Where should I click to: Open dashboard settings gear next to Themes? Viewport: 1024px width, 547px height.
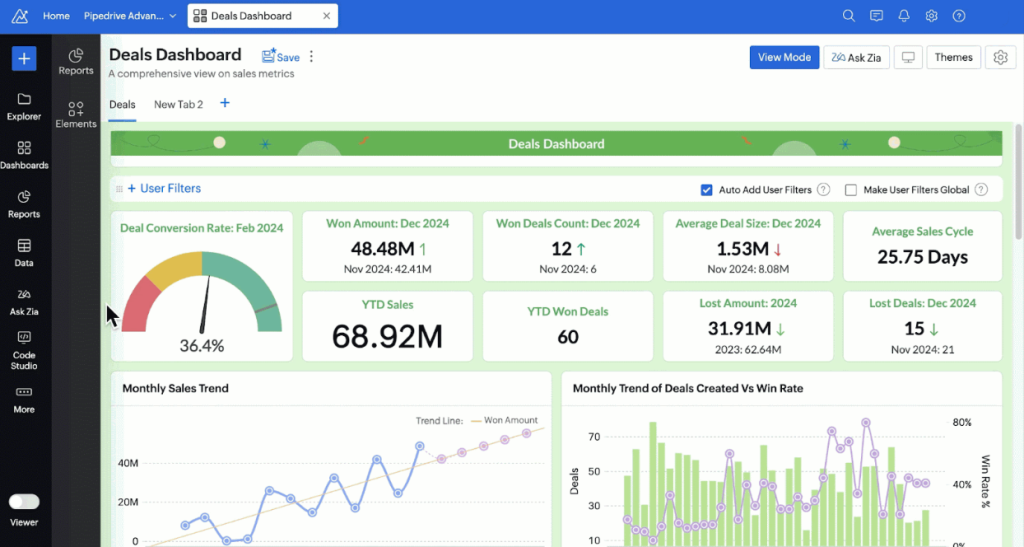(x=1000, y=58)
